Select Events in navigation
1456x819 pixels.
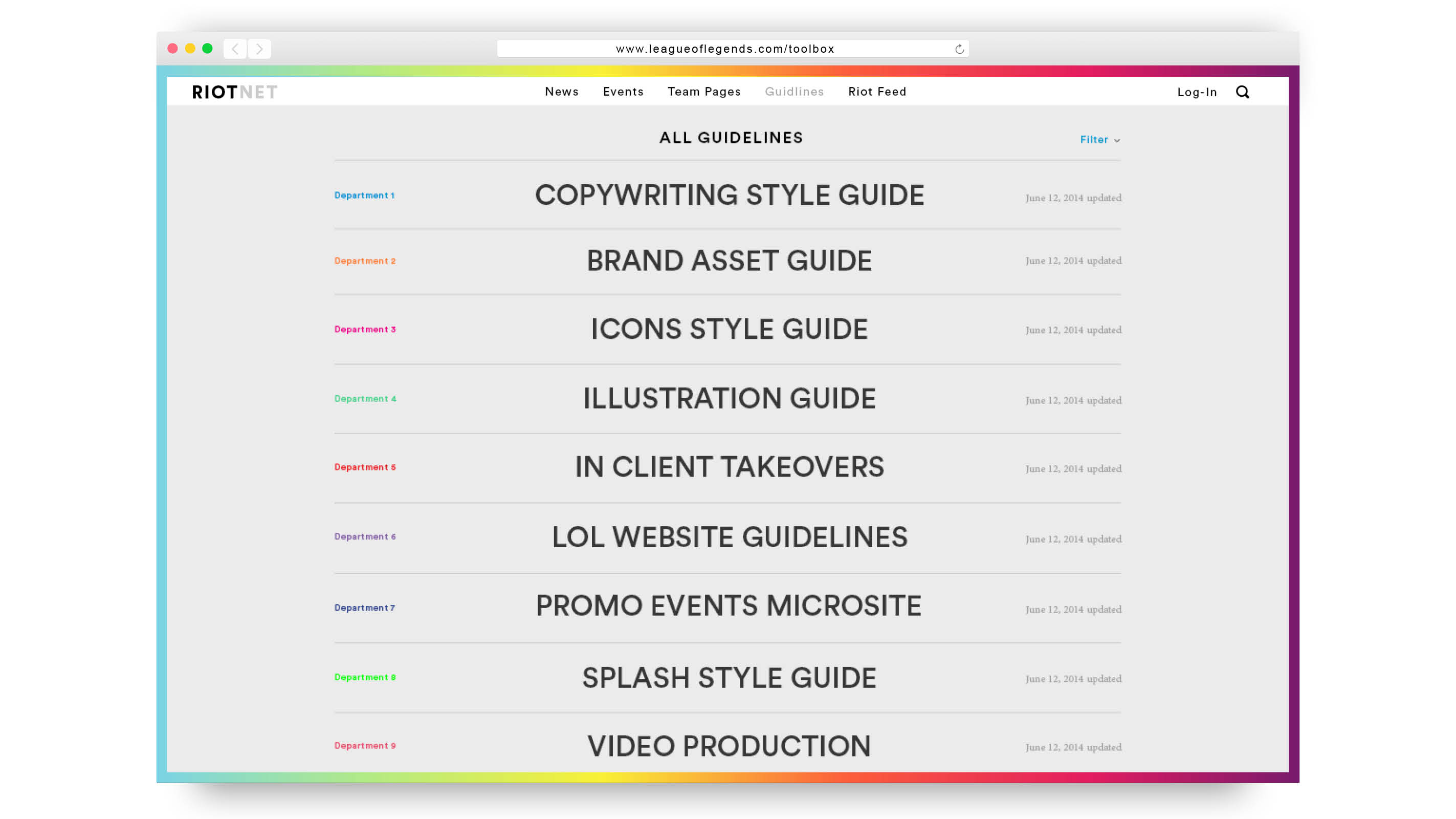pos(623,92)
